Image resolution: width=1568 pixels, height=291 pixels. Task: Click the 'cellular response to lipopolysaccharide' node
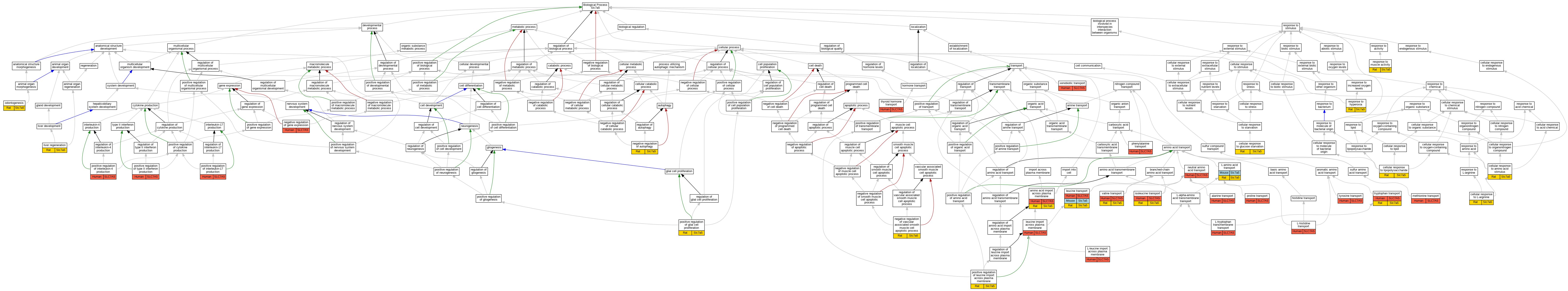coord(1394,171)
